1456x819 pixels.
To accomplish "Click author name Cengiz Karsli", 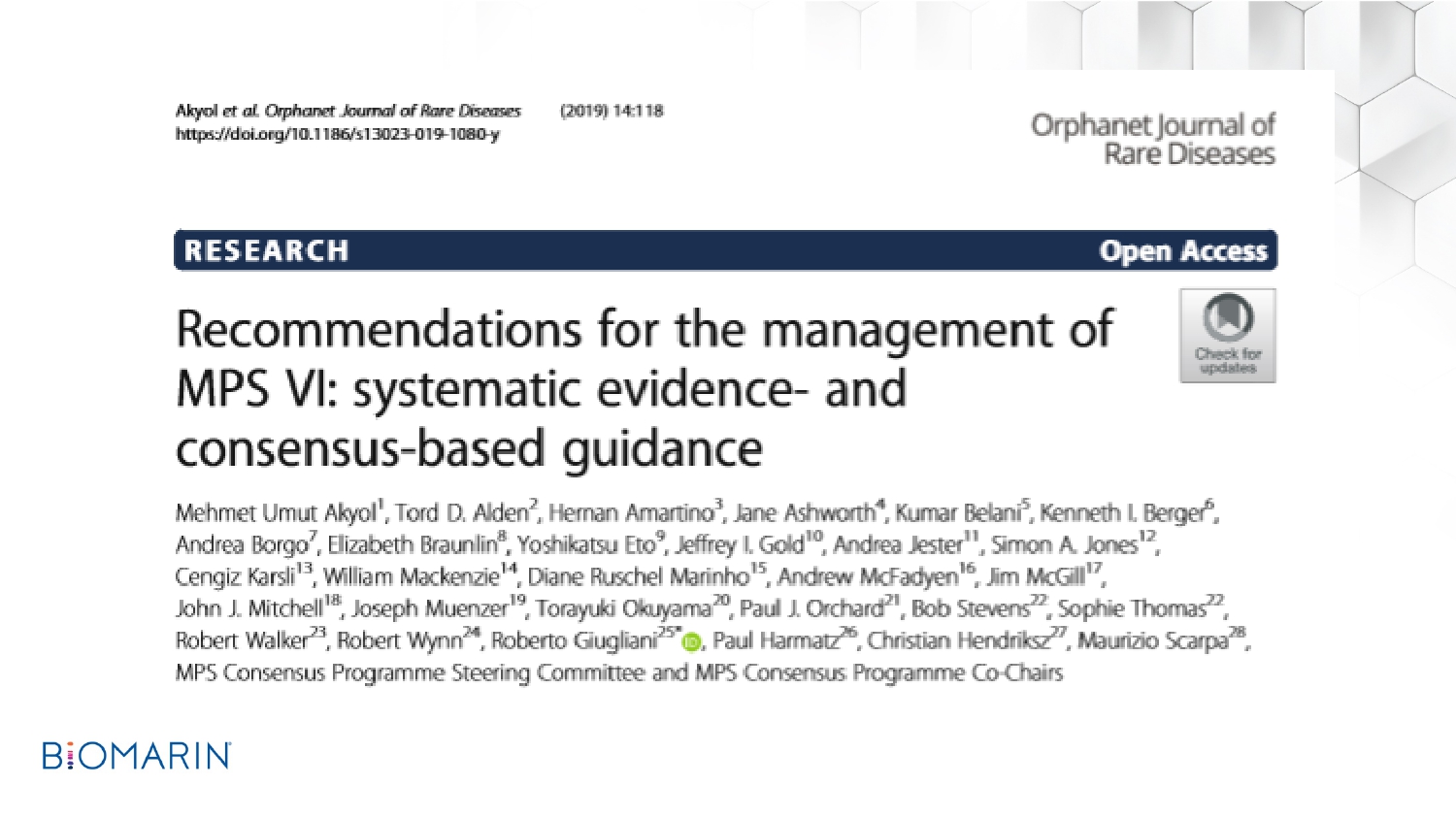I will point(235,577).
